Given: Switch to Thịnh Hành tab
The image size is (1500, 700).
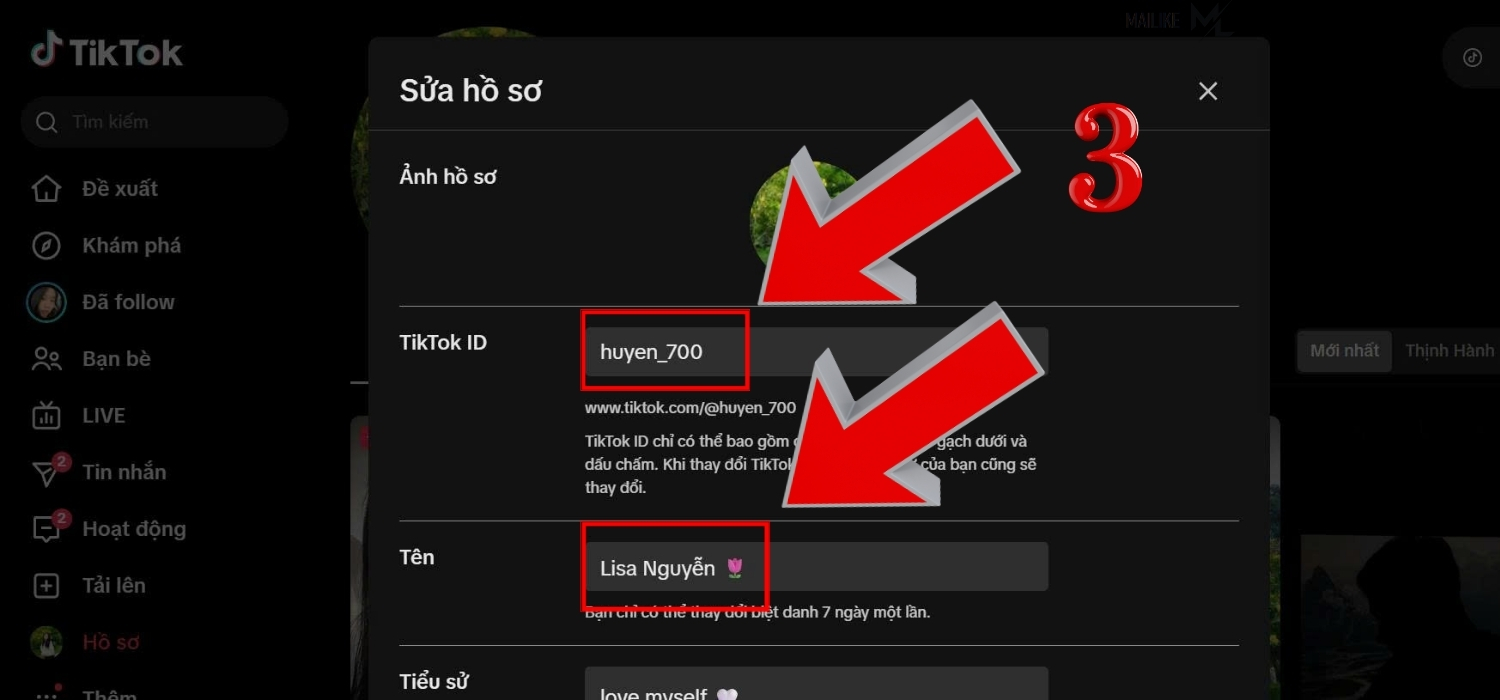Looking at the screenshot, I should click(1449, 351).
